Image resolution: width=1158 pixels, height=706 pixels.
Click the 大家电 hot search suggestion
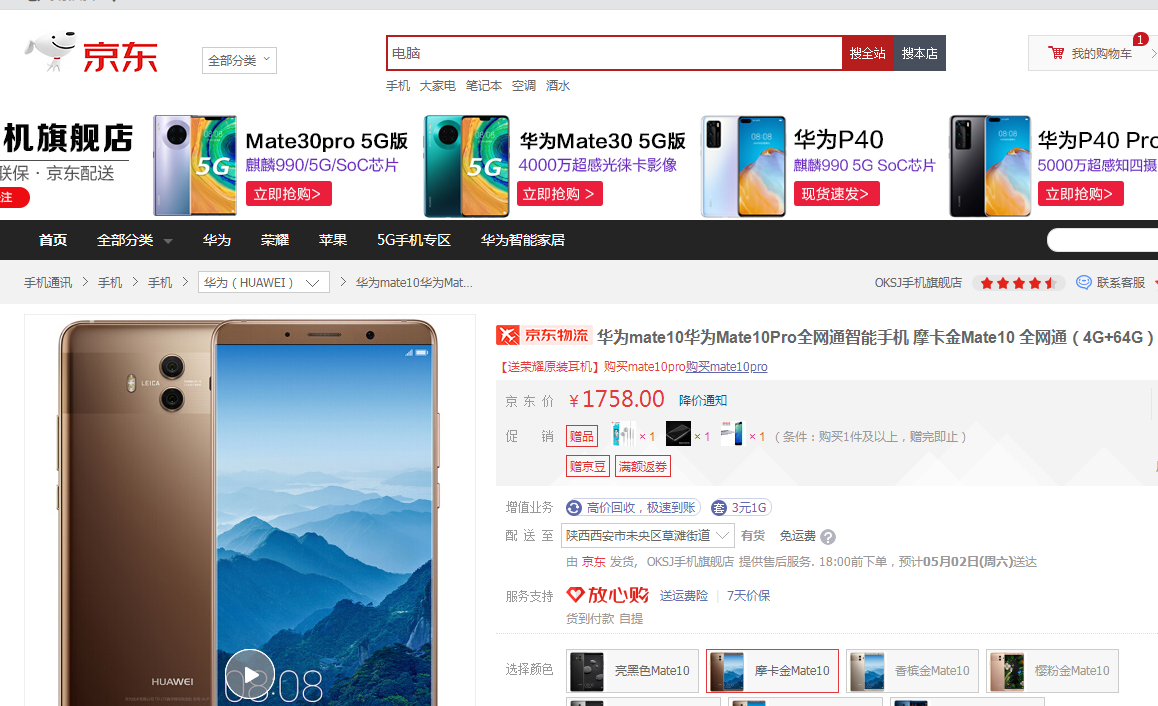(438, 86)
